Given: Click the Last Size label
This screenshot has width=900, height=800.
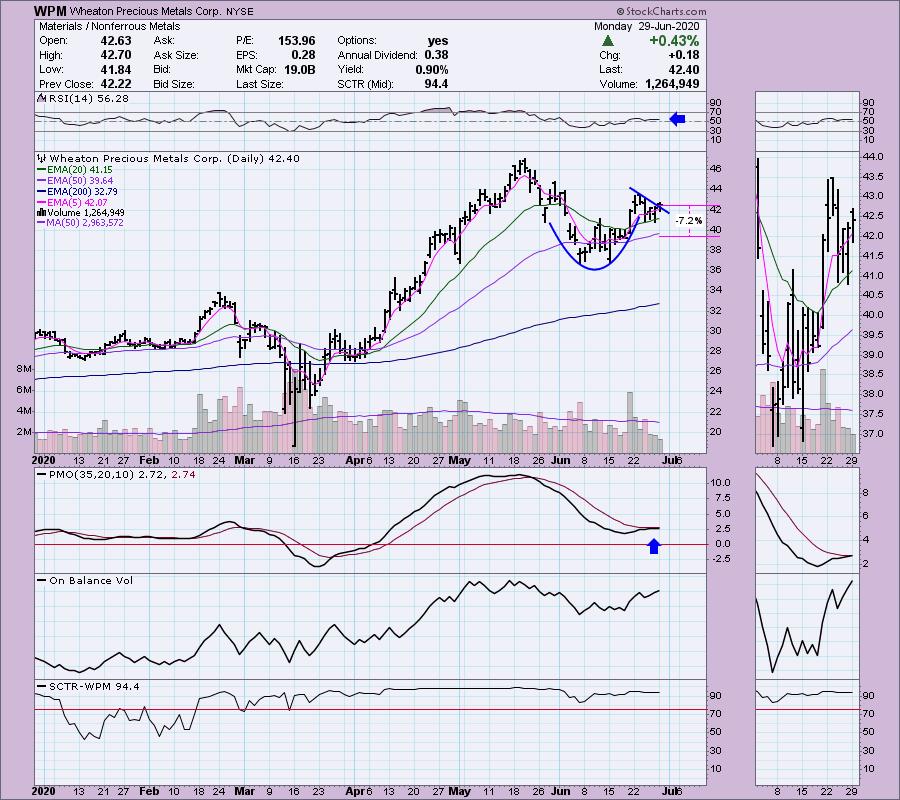Looking at the screenshot, I should tap(259, 84).
